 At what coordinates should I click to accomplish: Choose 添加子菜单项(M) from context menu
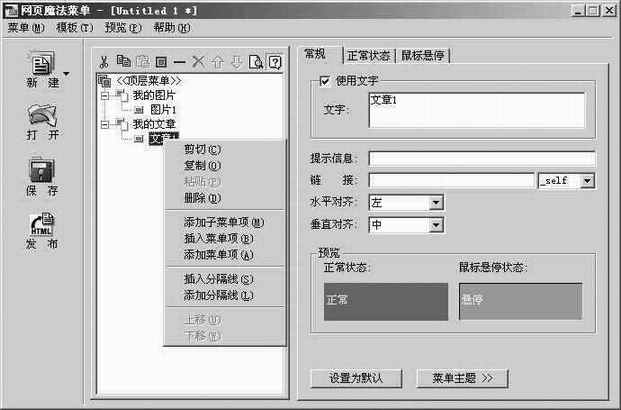click(x=225, y=222)
